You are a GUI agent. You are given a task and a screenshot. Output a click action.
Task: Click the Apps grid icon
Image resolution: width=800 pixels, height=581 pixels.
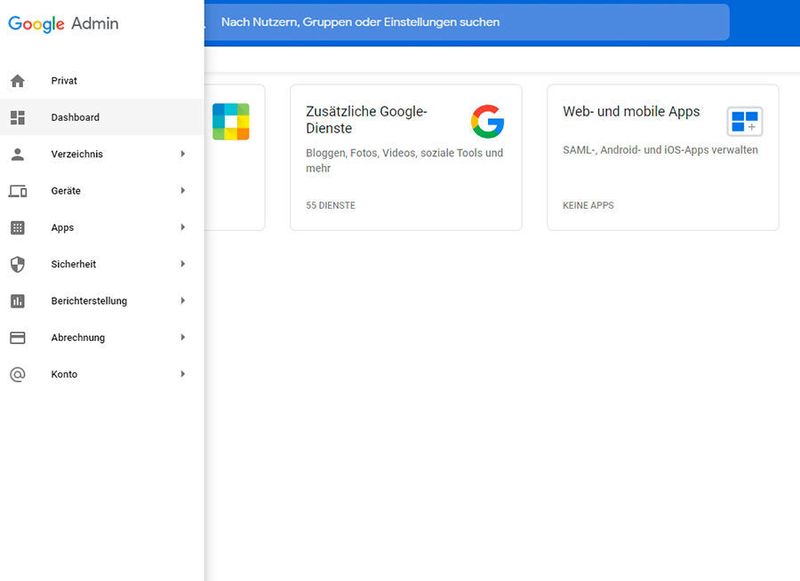point(17,228)
